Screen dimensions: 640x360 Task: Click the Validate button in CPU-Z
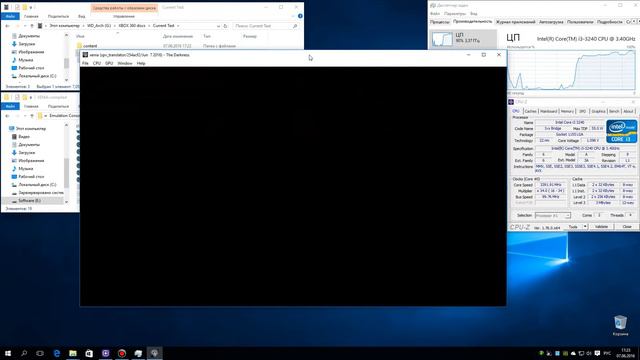click(601, 227)
